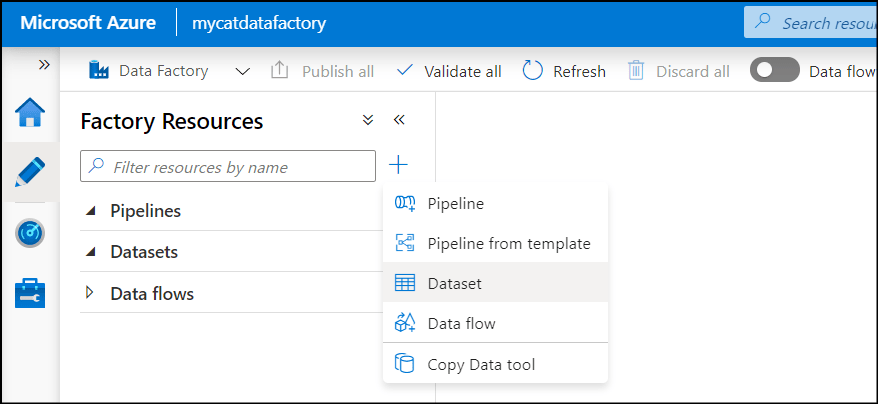Click the Validate all button
Viewport: 878px width, 404px height.
(x=449, y=71)
